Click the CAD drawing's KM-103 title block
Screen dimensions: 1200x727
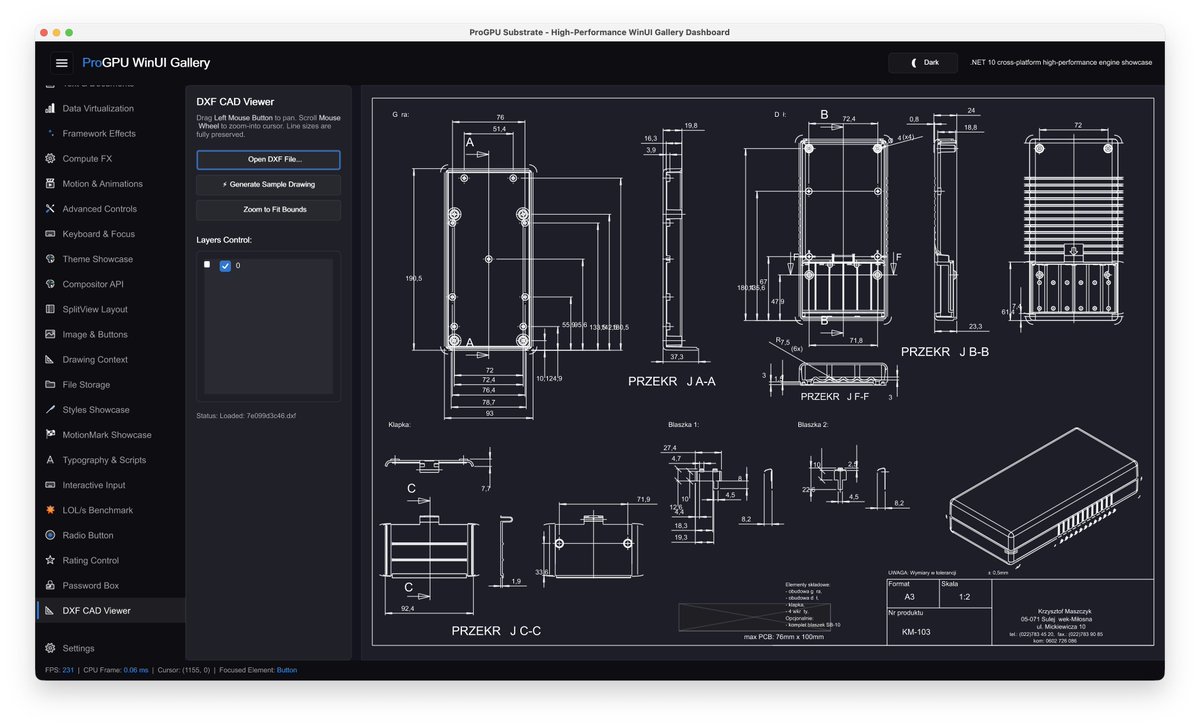[916, 632]
